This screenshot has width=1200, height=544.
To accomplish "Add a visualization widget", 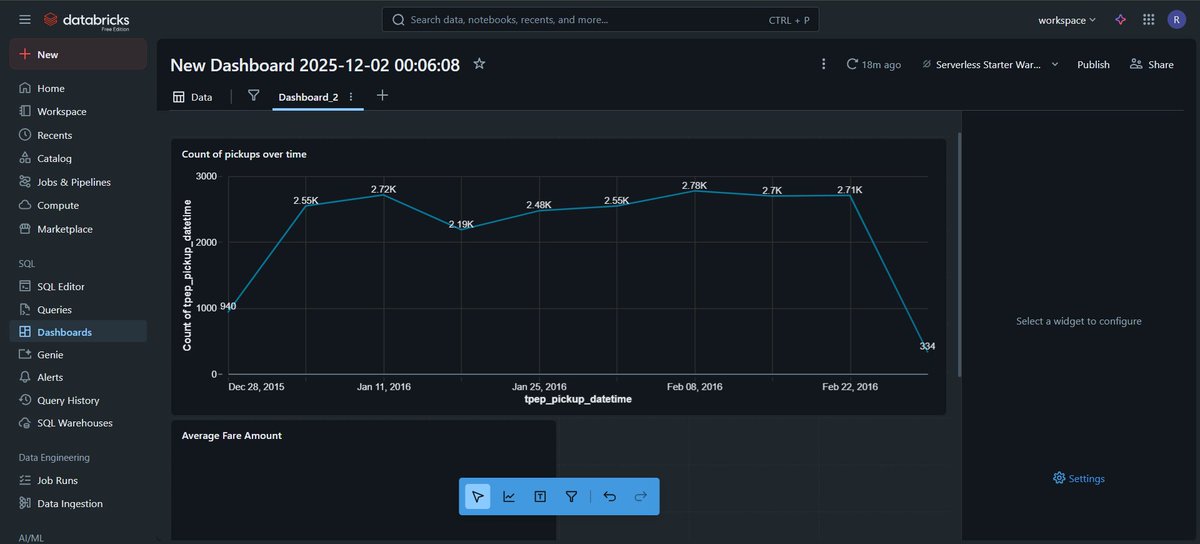I will [x=509, y=496].
